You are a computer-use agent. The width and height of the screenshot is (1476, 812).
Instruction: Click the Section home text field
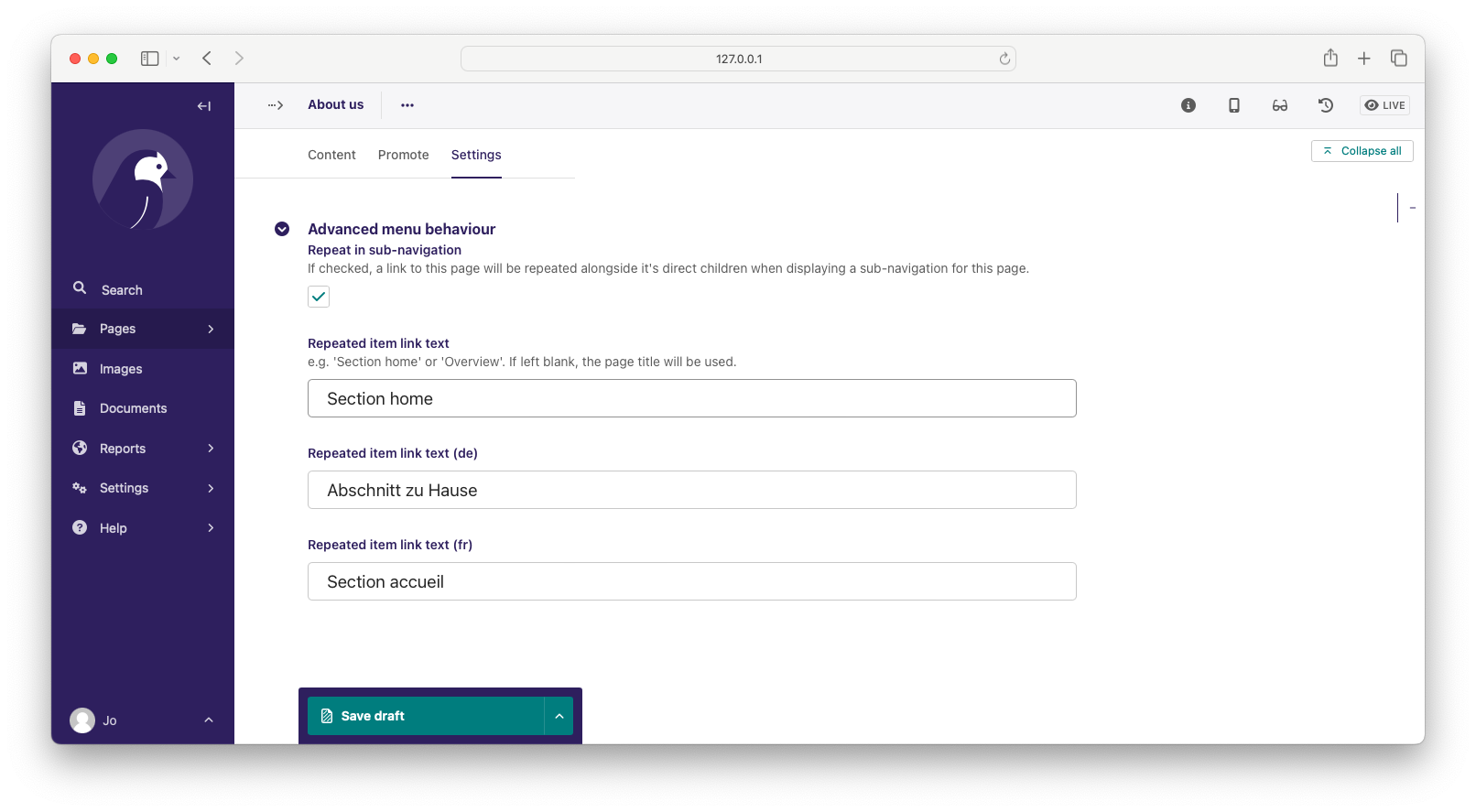pyautogui.click(x=692, y=398)
